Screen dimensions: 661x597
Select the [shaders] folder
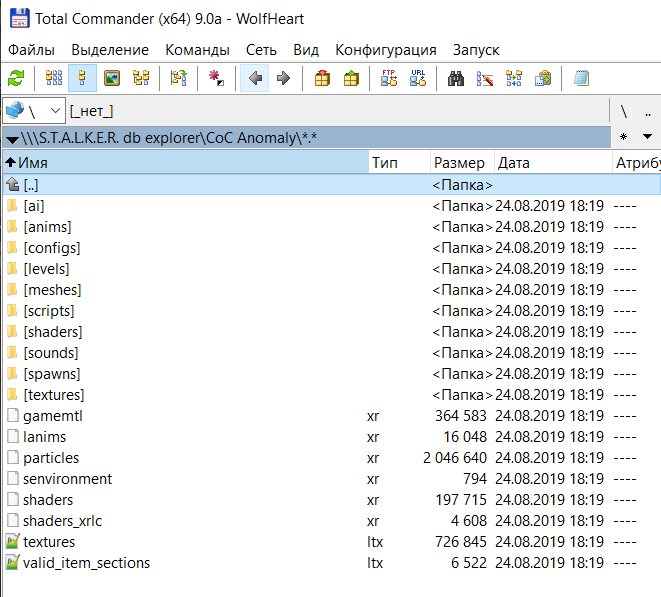331,332
